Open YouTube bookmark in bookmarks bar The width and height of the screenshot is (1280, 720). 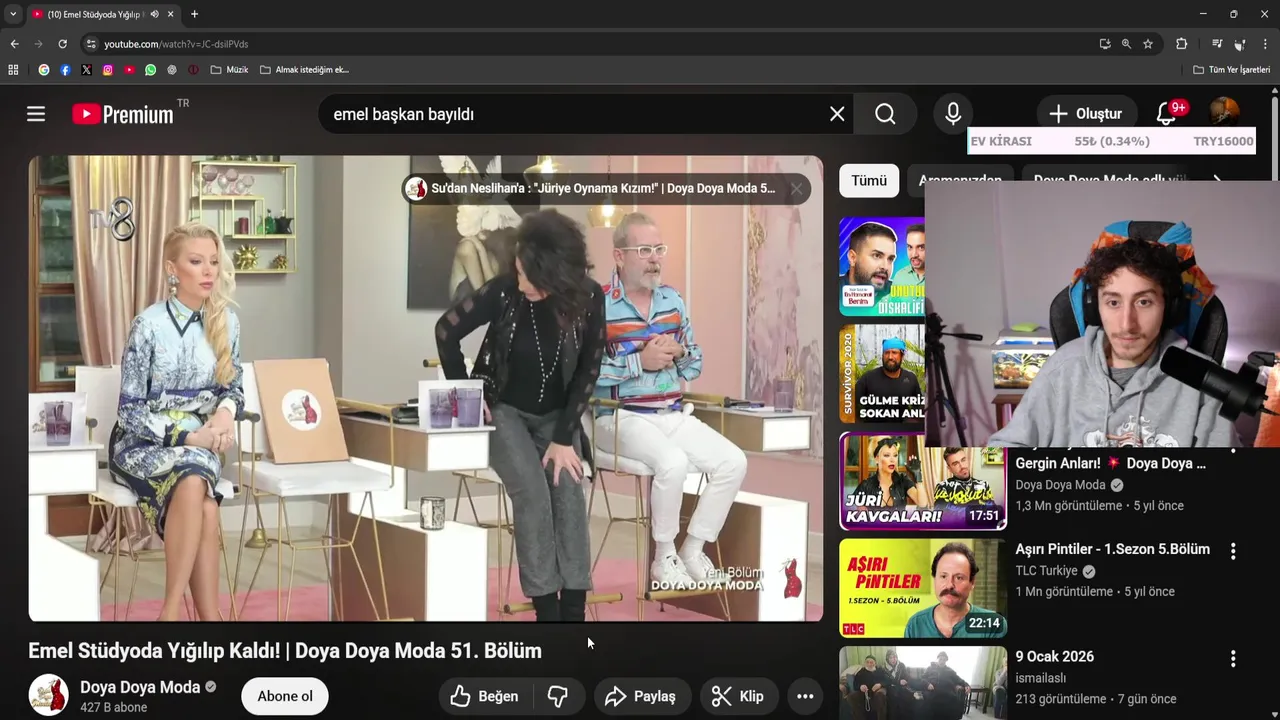[129, 70]
